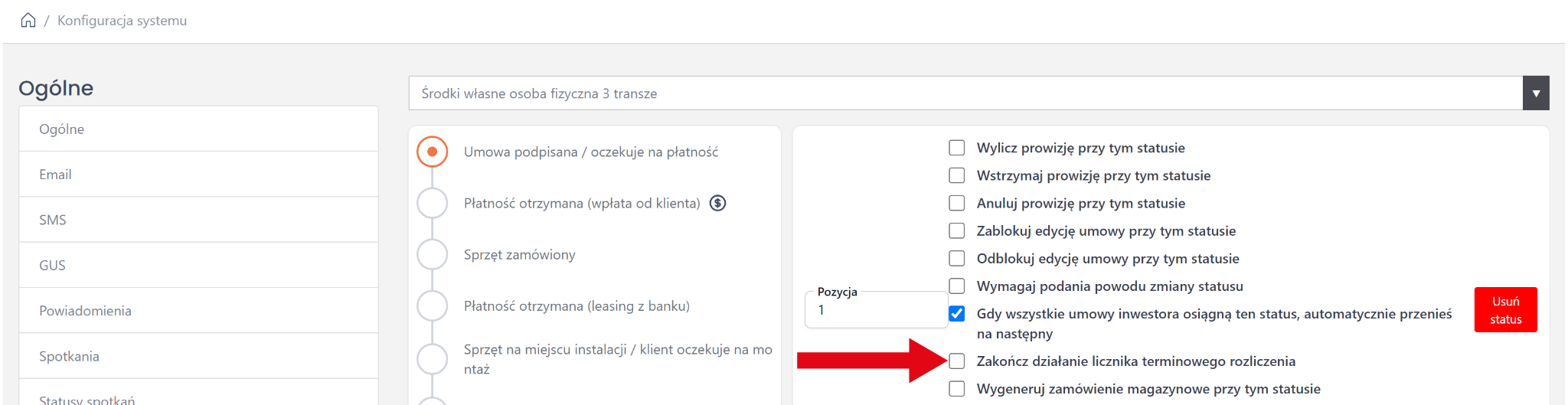Viewport: 1568px width, 405px height.
Task: Go to SMS settings section
Action: tap(52, 220)
